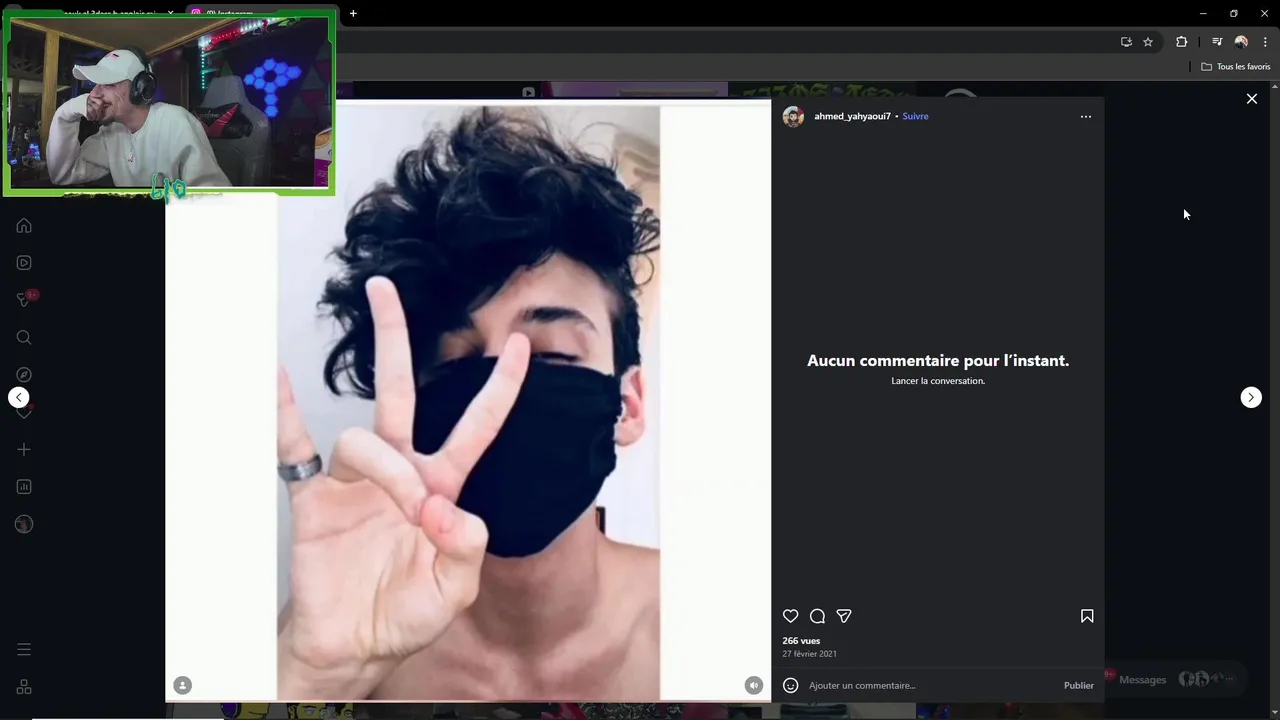The height and width of the screenshot is (720, 1280).
Task: Go to the previous post arrow
Action: pos(18,397)
